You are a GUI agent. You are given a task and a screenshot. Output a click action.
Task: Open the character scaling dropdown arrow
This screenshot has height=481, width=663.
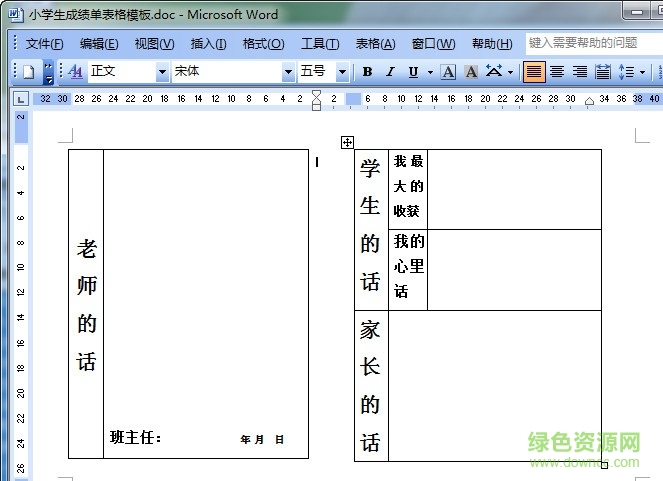coord(510,72)
